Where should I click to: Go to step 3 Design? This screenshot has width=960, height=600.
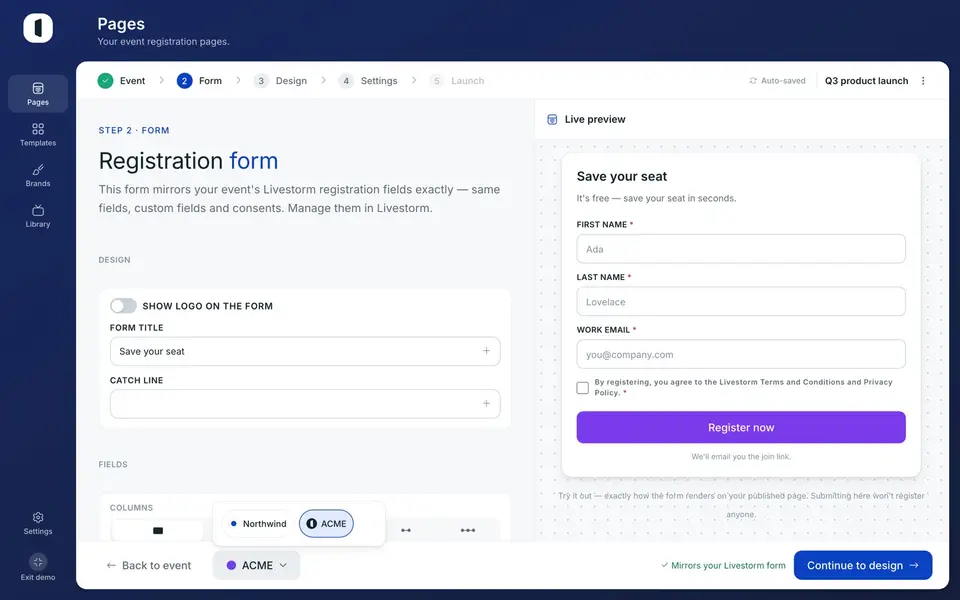(280, 81)
